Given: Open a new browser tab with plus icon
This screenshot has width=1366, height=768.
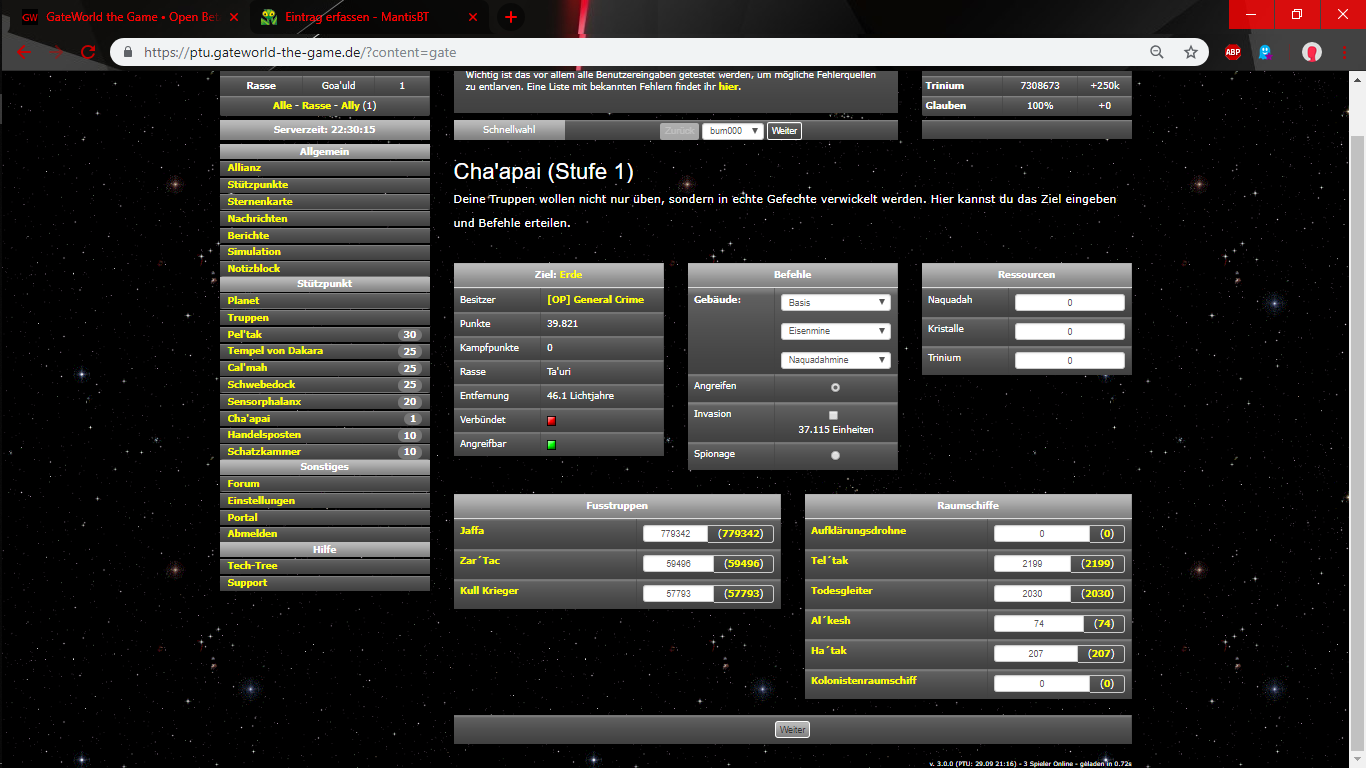Looking at the screenshot, I should pyautogui.click(x=511, y=17).
